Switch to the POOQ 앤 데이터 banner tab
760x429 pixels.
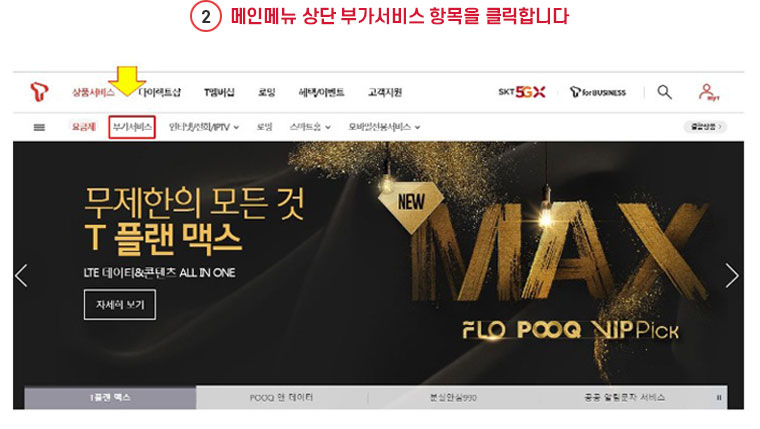coord(282,397)
